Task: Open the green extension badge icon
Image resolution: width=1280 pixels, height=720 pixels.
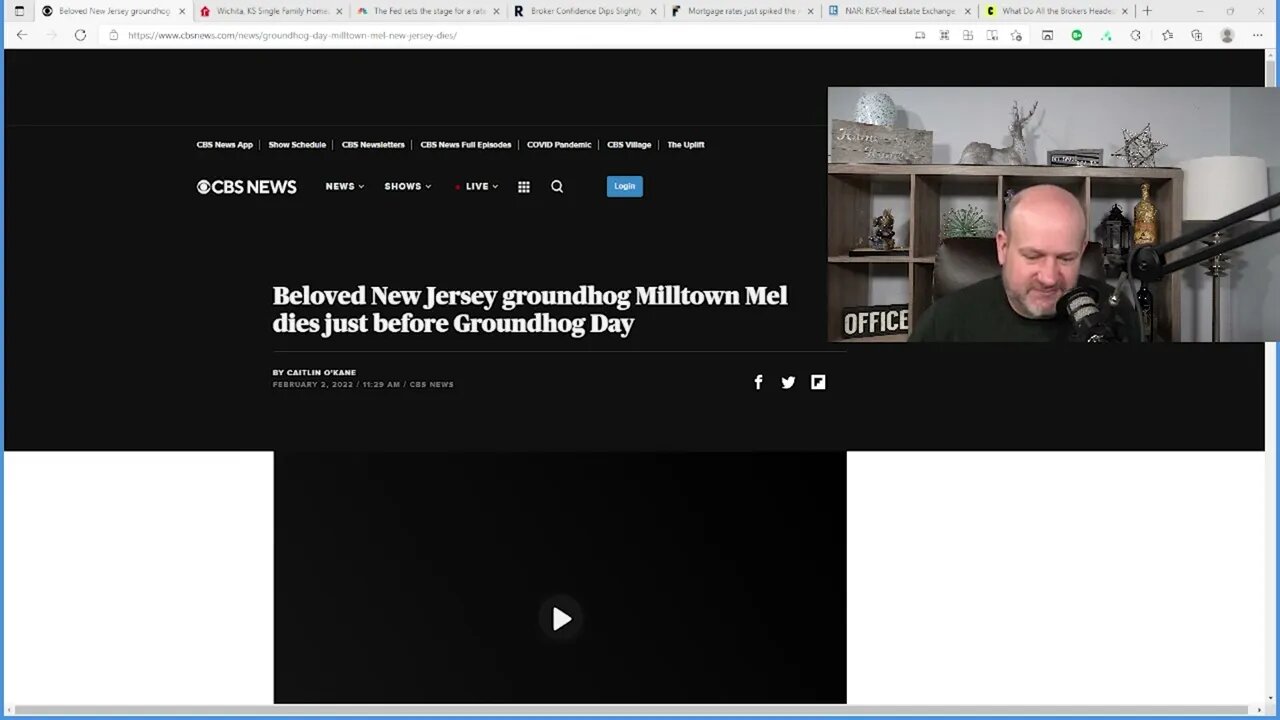Action: click(x=1077, y=35)
